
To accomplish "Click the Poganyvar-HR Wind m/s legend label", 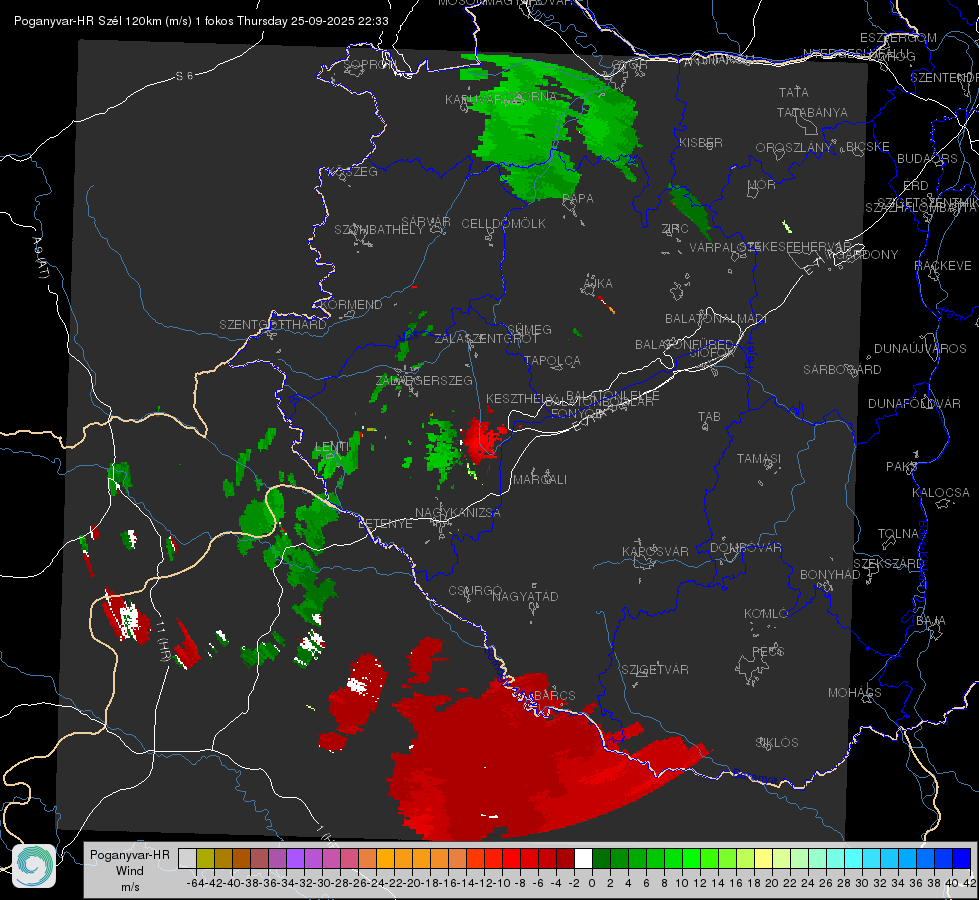I will pyautogui.click(x=130, y=870).
